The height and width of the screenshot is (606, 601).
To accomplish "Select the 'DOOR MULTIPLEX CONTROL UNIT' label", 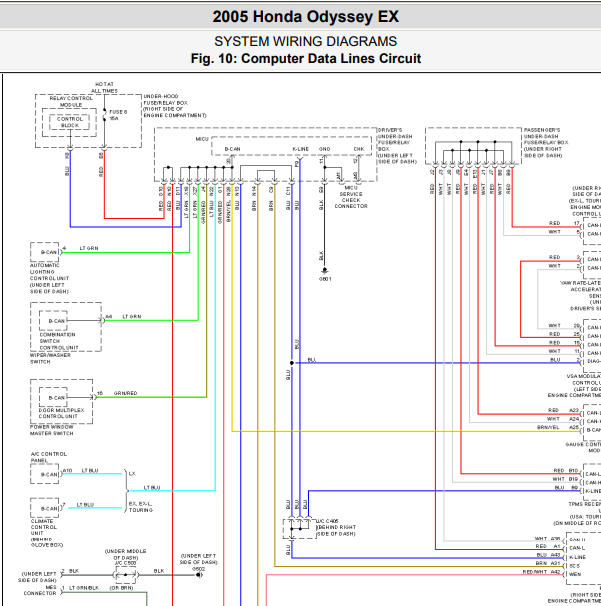I will tap(61, 413).
